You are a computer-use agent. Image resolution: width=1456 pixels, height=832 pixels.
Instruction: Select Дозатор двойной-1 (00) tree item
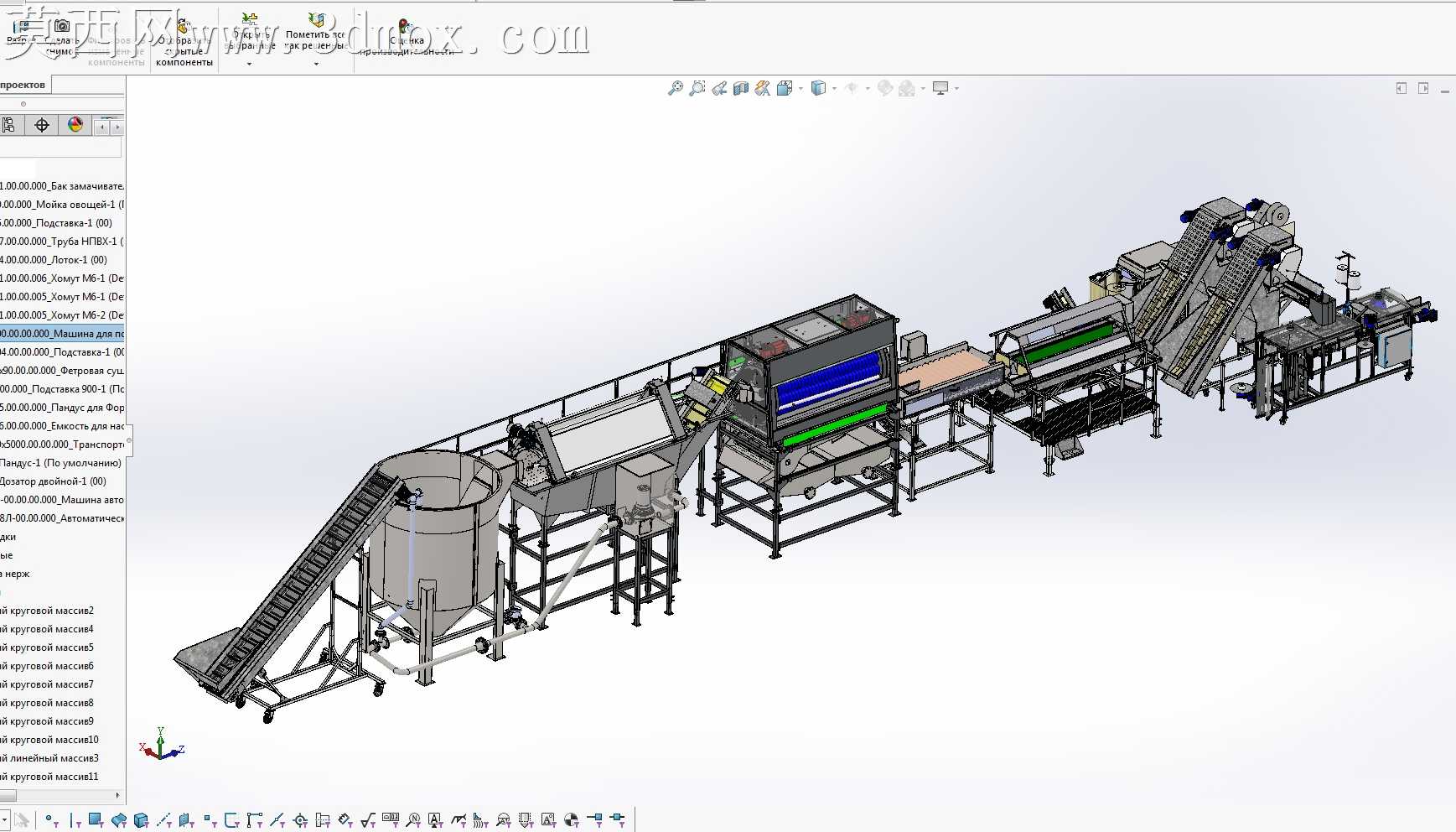(x=54, y=481)
